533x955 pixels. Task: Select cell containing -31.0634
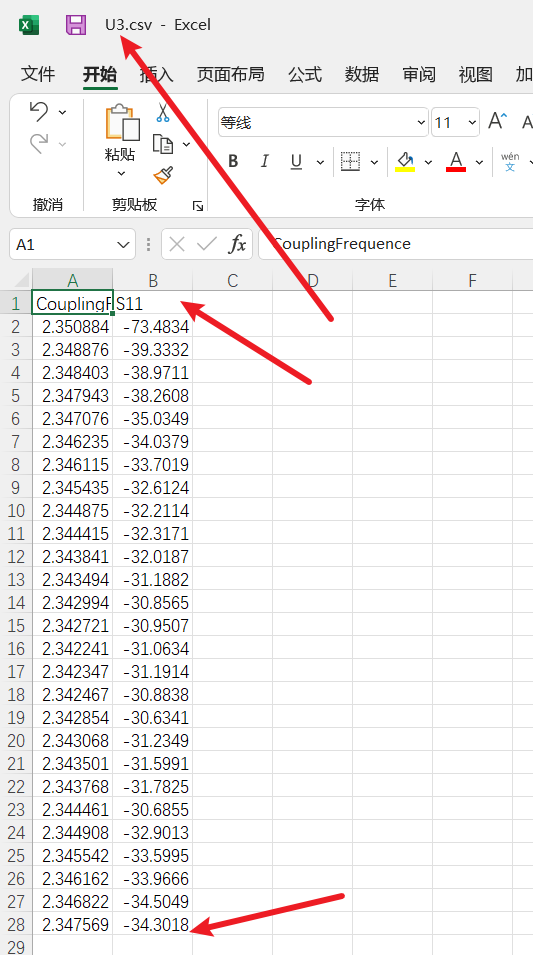point(153,649)
